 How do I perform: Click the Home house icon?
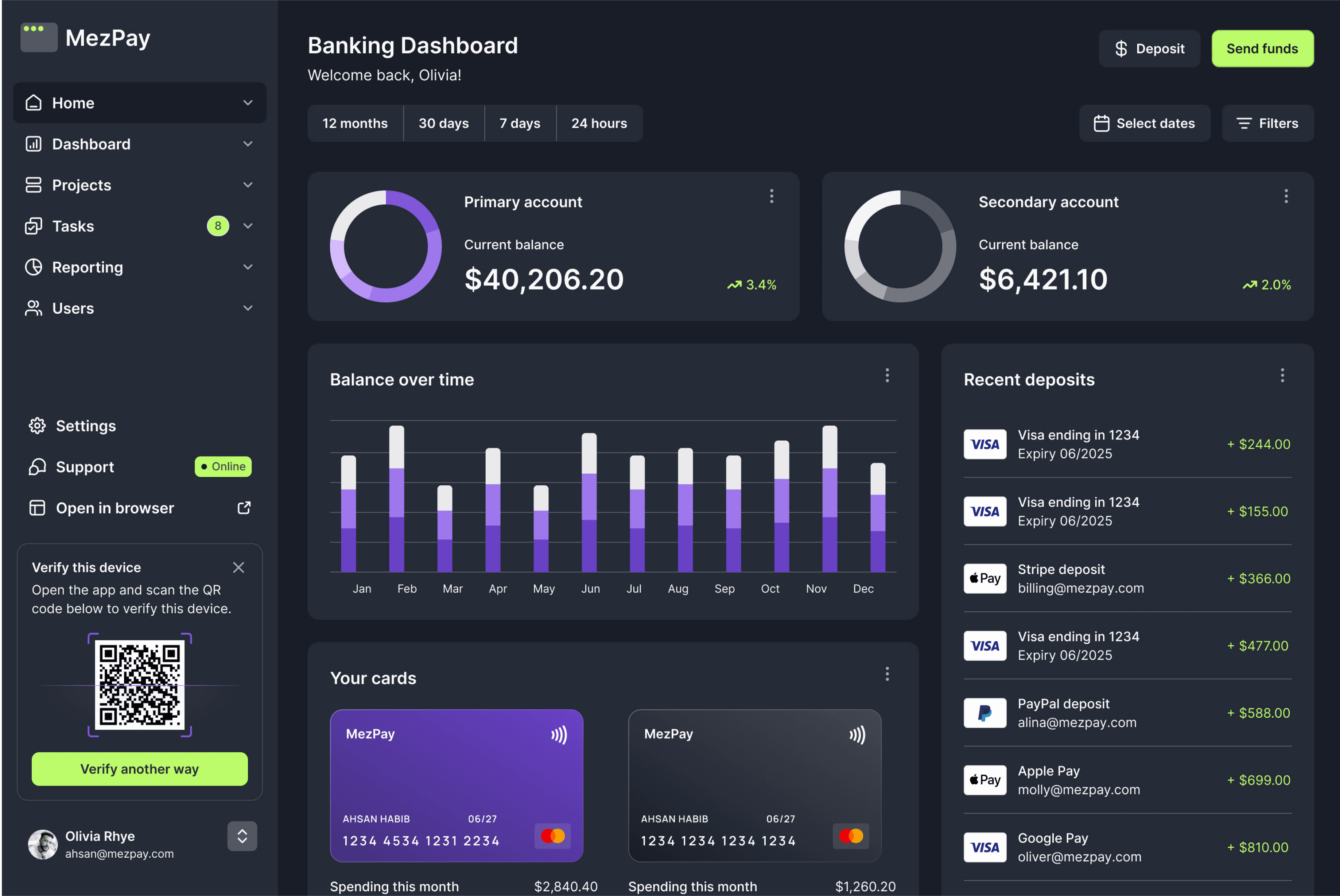click(34, 103)
